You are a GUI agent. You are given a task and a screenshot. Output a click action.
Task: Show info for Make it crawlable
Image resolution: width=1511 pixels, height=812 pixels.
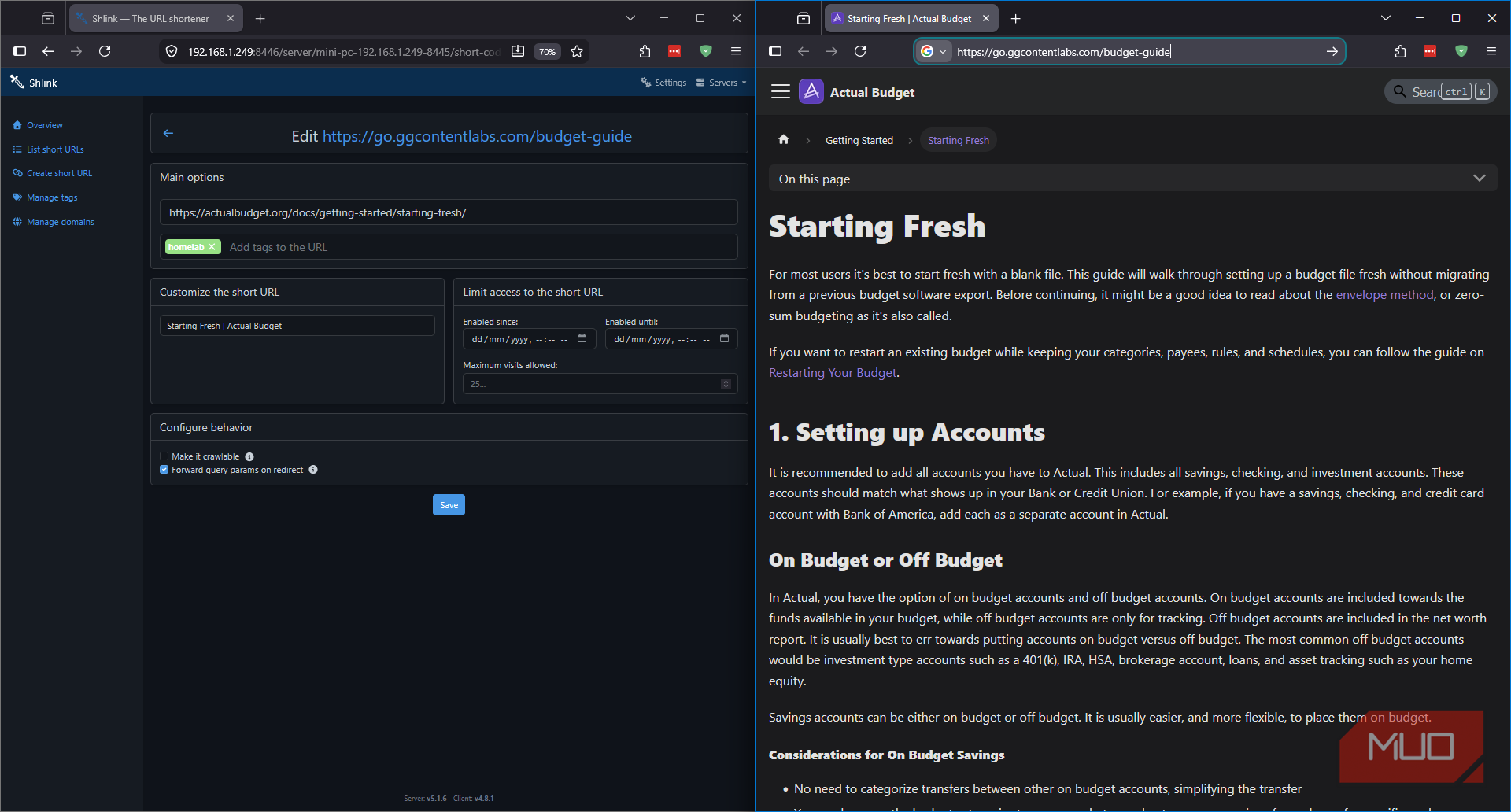[x=249, y=456]
